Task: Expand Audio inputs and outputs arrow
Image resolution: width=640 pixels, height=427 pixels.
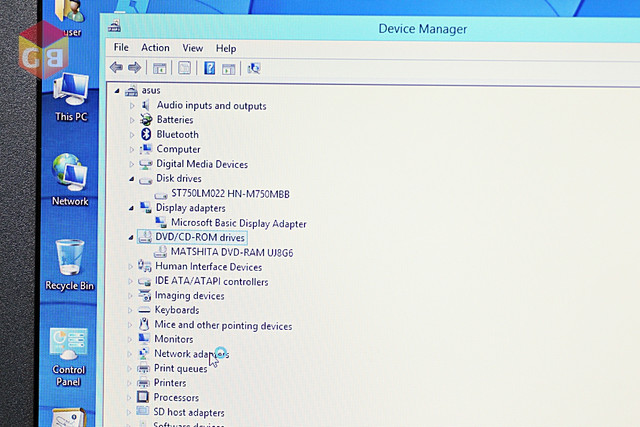Action: pyautogui.click(x=132, y=106)
